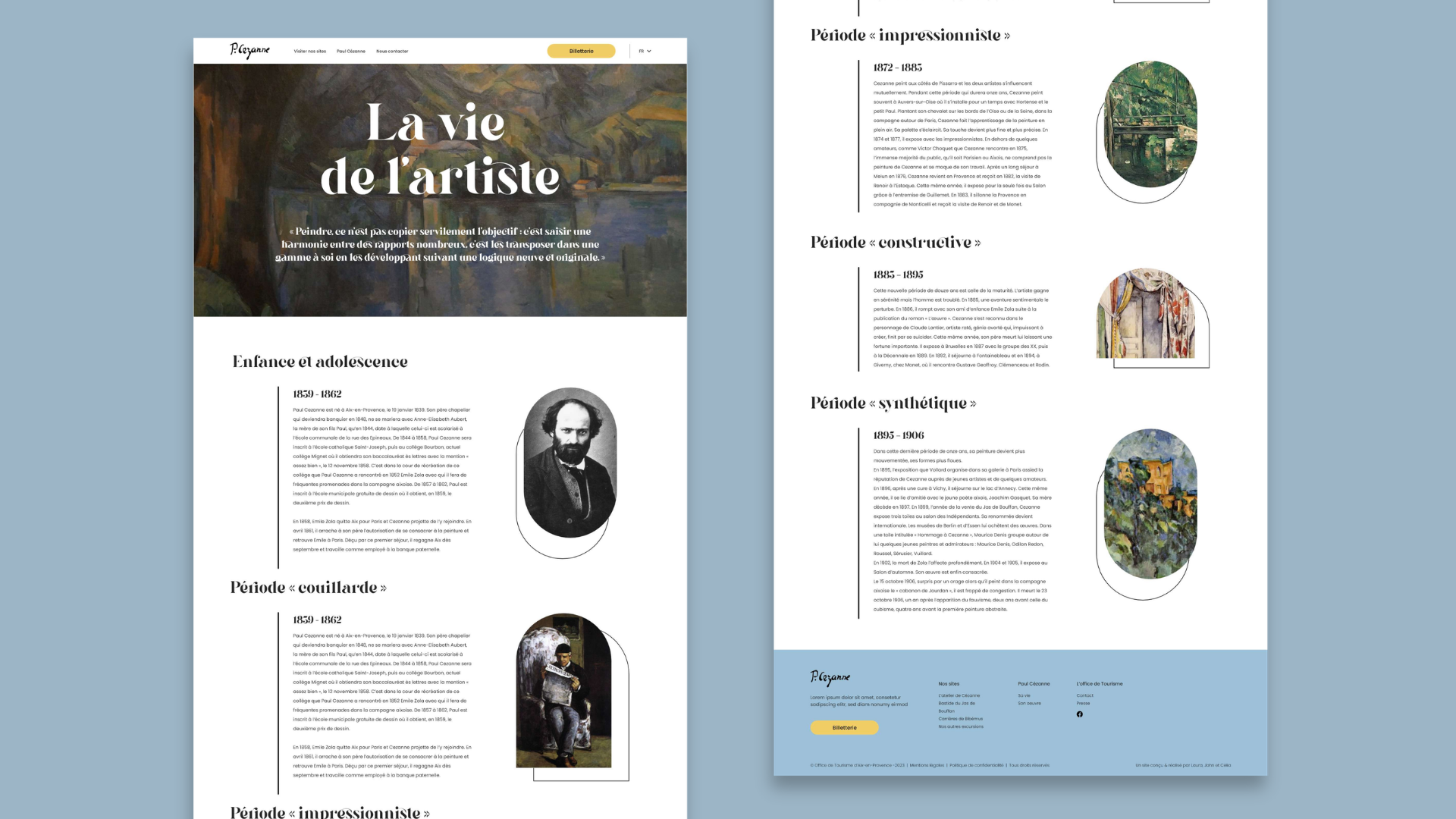Open the bridge painting beside 1872 – 1885
The height and width of the screenshot is (819, 1456).
click(x=1151, y=124)
